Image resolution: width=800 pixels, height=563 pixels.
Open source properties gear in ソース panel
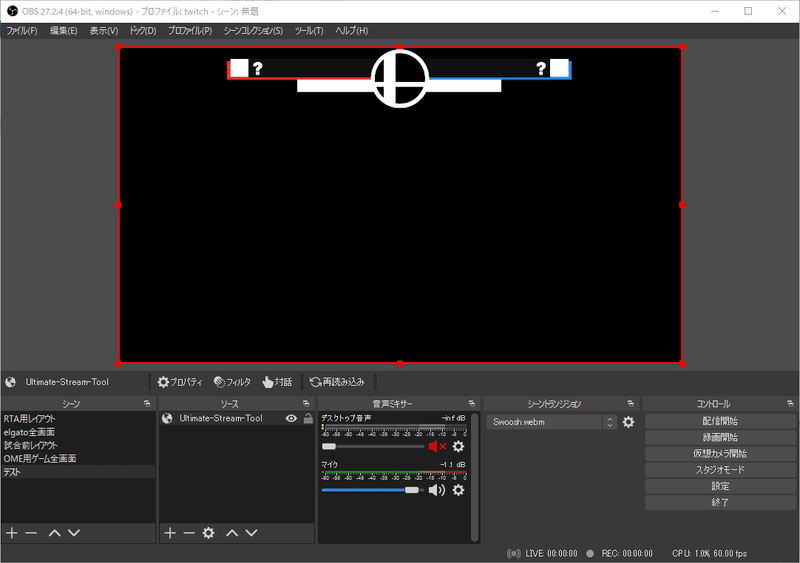point(208,533)
